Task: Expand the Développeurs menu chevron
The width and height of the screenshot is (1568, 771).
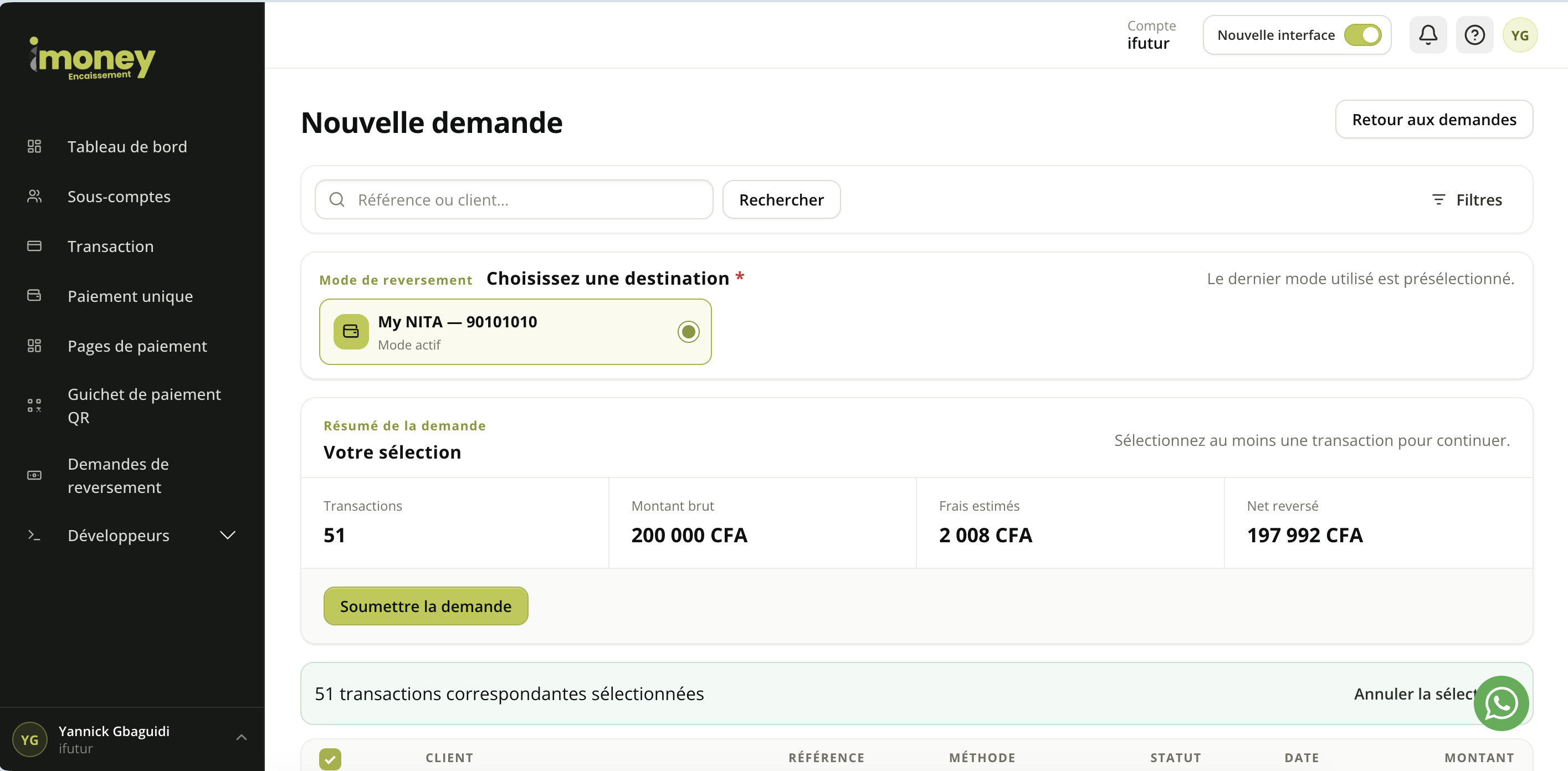Action: [228, 535]
